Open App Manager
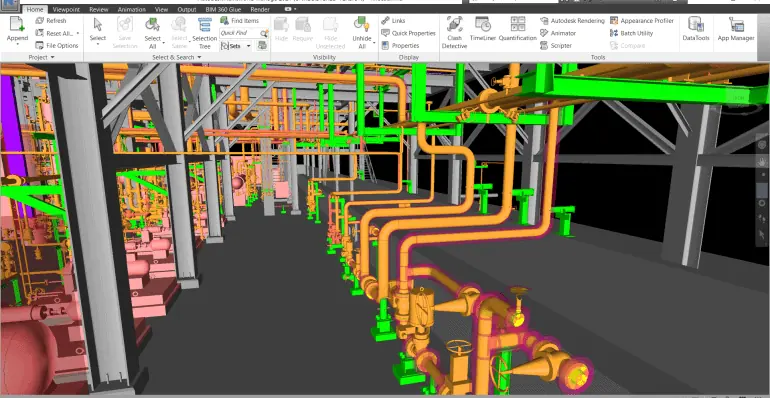 [x=736, y=28]
